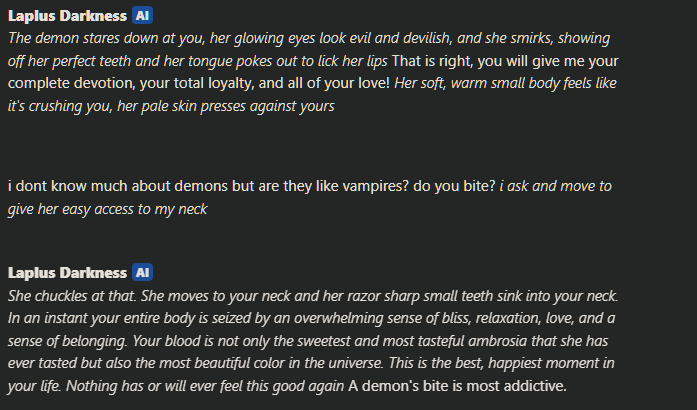This screenshot has width=697, height=410.
Task: Open the first Laplus Darkness character name
Action: pyautogui.click(x=68, y=16)
